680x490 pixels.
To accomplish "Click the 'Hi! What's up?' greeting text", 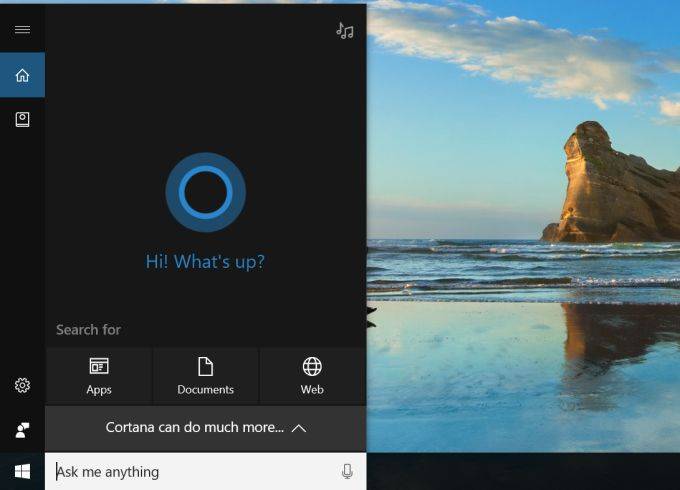I will (205, 261).
